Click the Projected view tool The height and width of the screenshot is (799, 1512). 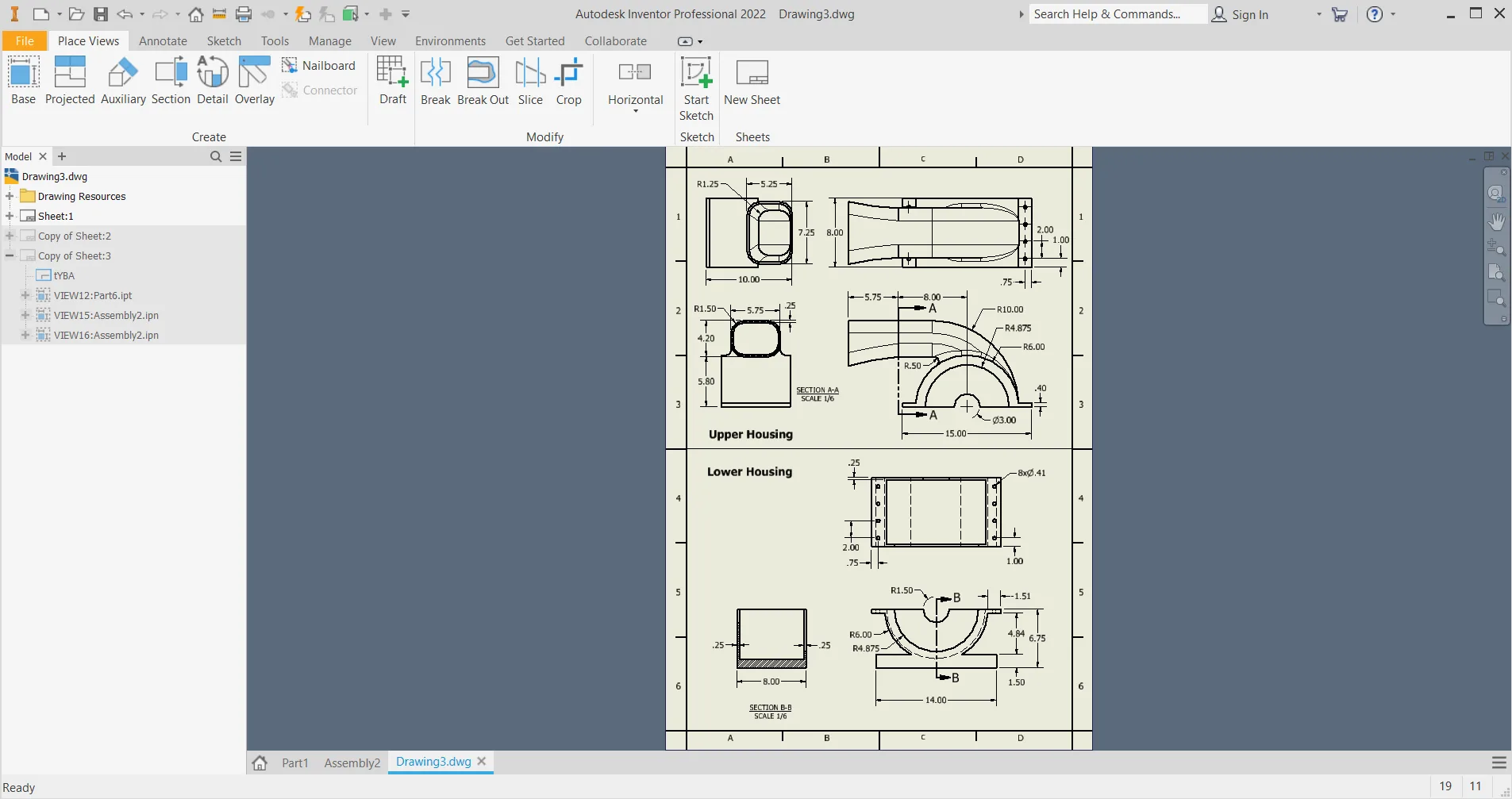pos(70,79)
